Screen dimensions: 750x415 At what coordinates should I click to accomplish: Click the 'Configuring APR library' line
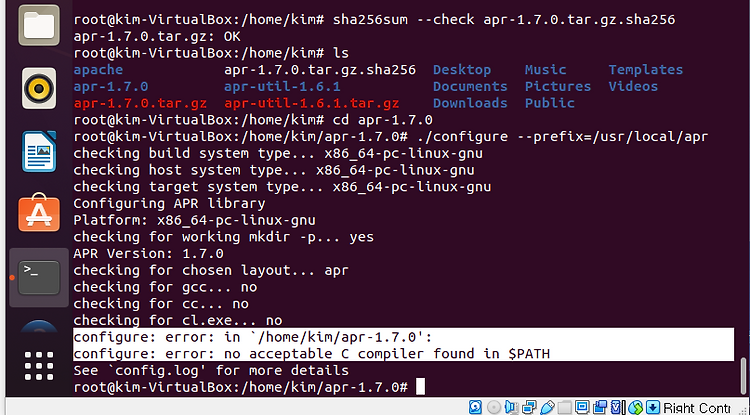(169, 203)
